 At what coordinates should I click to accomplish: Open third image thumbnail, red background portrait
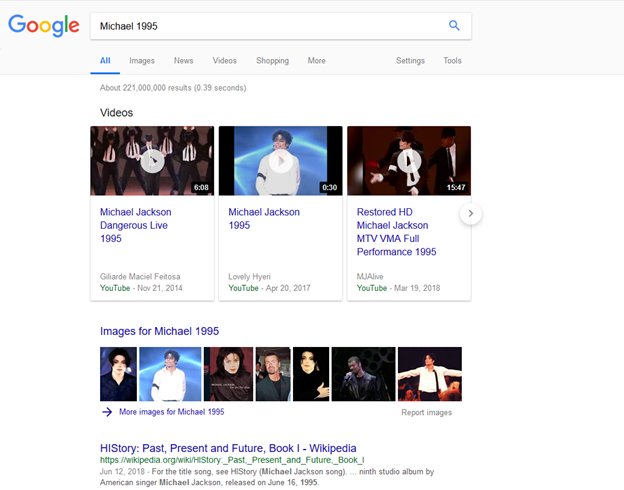tap(228, 374)
